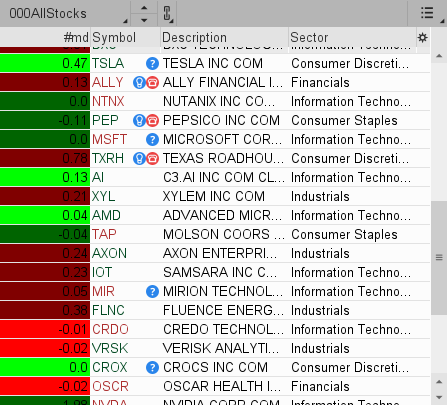Viewport: 447px width, 405px height.
Task: Click the 0.38 value in FLNC row
Action: (x=75, y=310)
